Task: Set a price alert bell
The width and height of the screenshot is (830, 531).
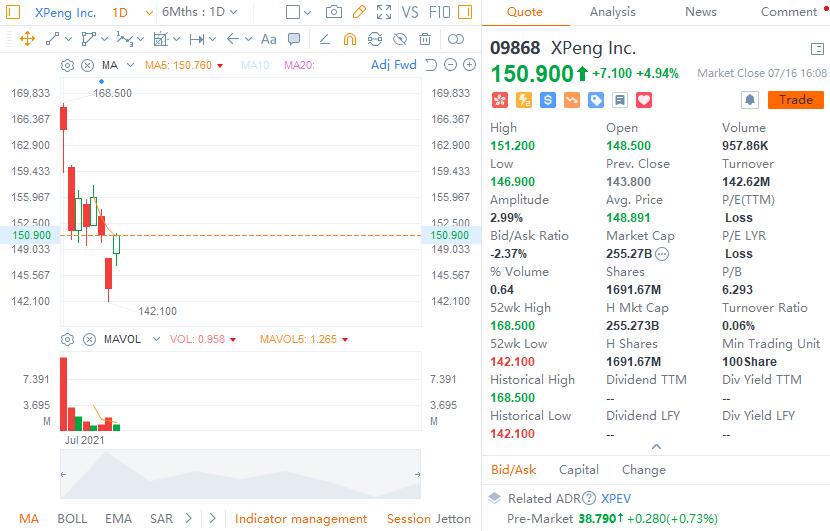Action: (x=750, y=100)
